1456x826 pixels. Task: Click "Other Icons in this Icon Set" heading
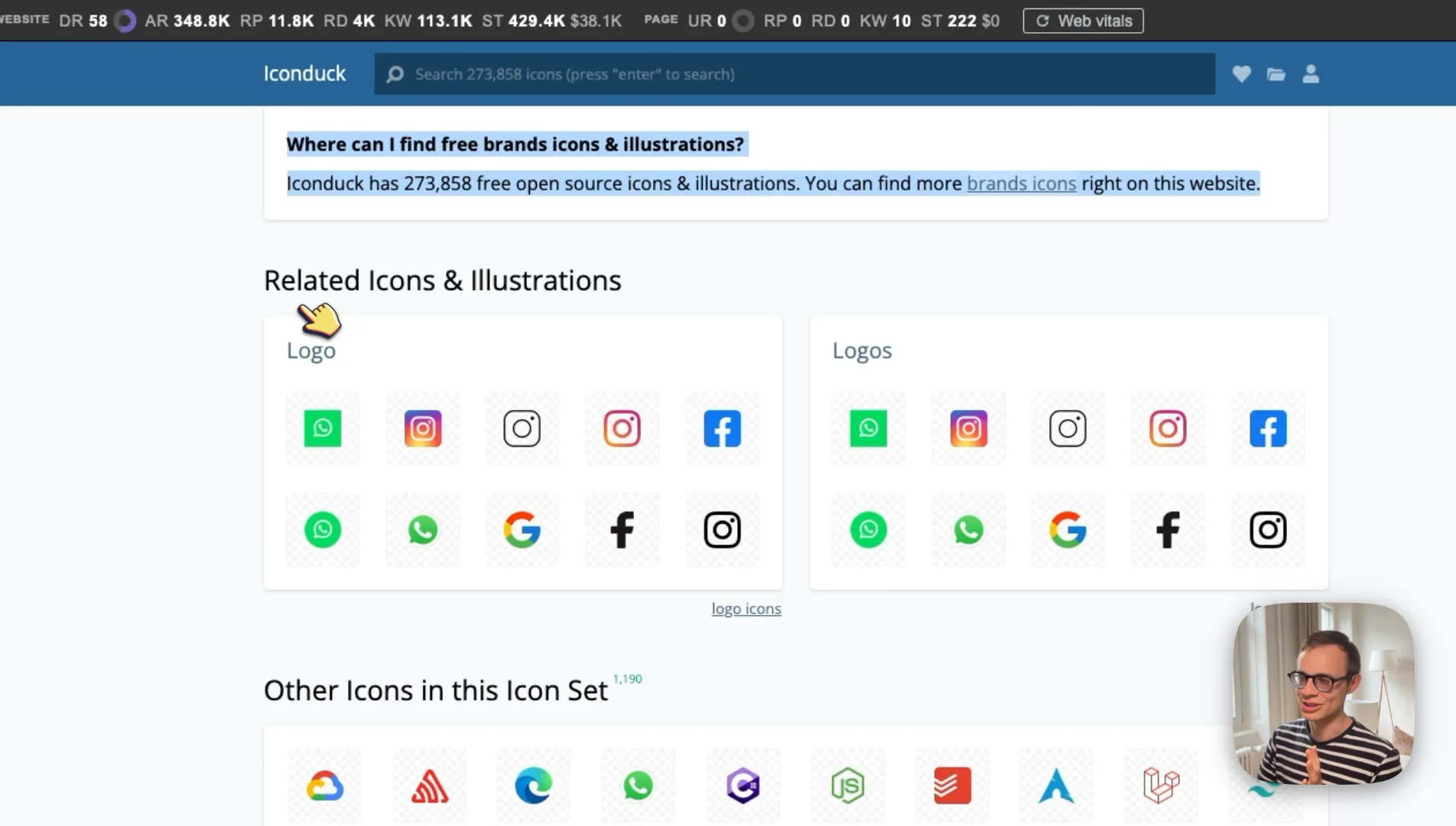click(436, 691)
